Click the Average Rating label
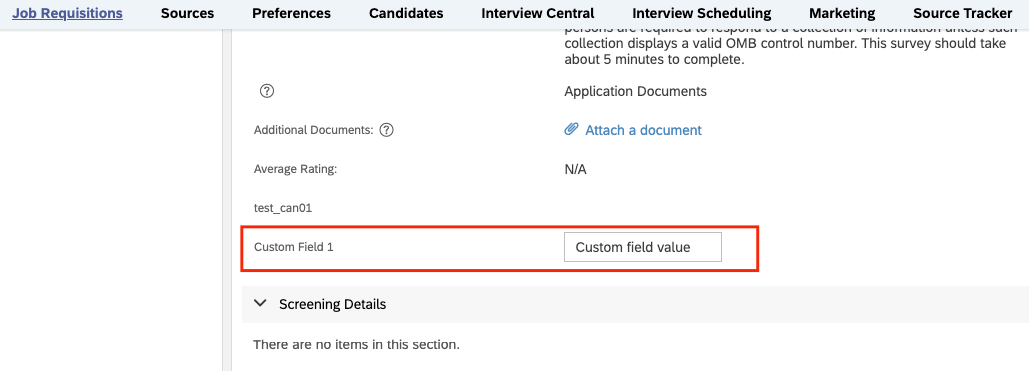This screenshot has height=371, width=1029. (x=295, y=169)
